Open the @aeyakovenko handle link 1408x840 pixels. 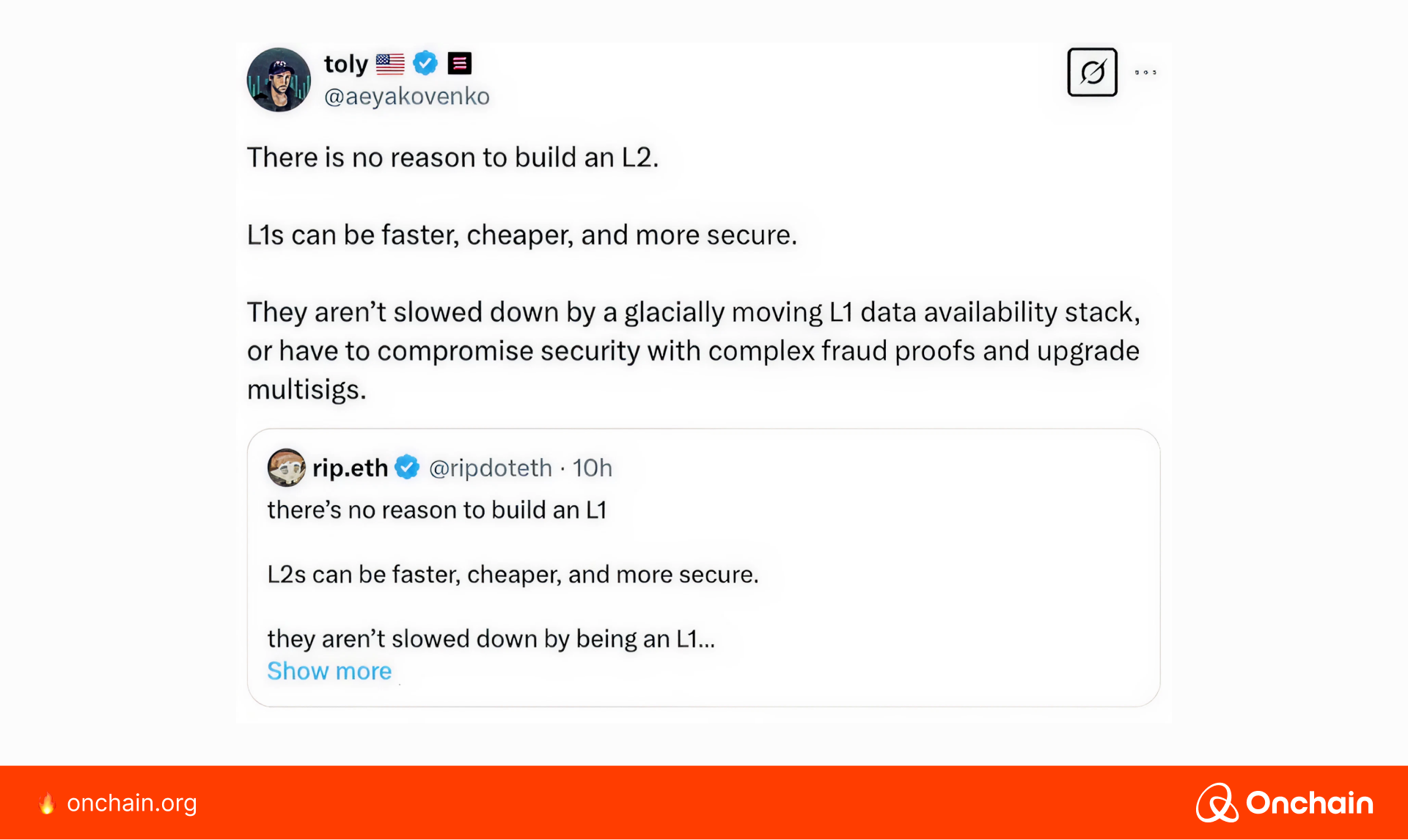click(x=407, y=96)
